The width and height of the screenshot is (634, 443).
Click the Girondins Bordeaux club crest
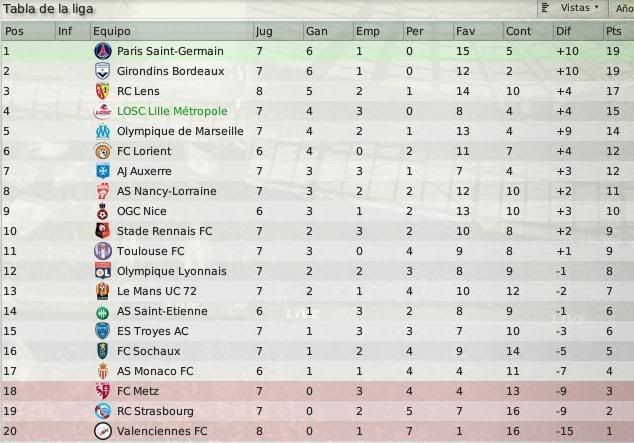pyautogui.click(x=103, y=71)
